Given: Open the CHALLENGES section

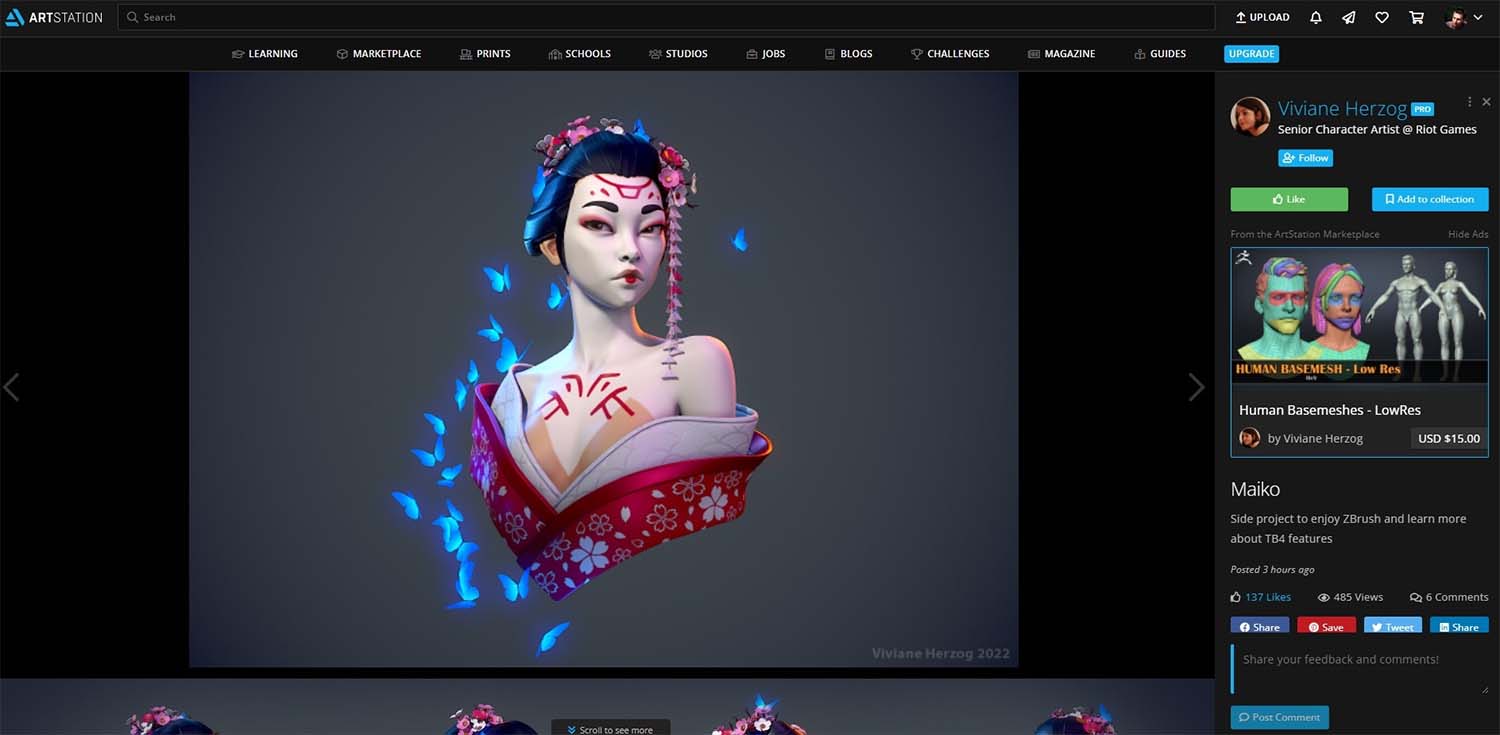Looking at the screenshot, I should pos(949,53).
